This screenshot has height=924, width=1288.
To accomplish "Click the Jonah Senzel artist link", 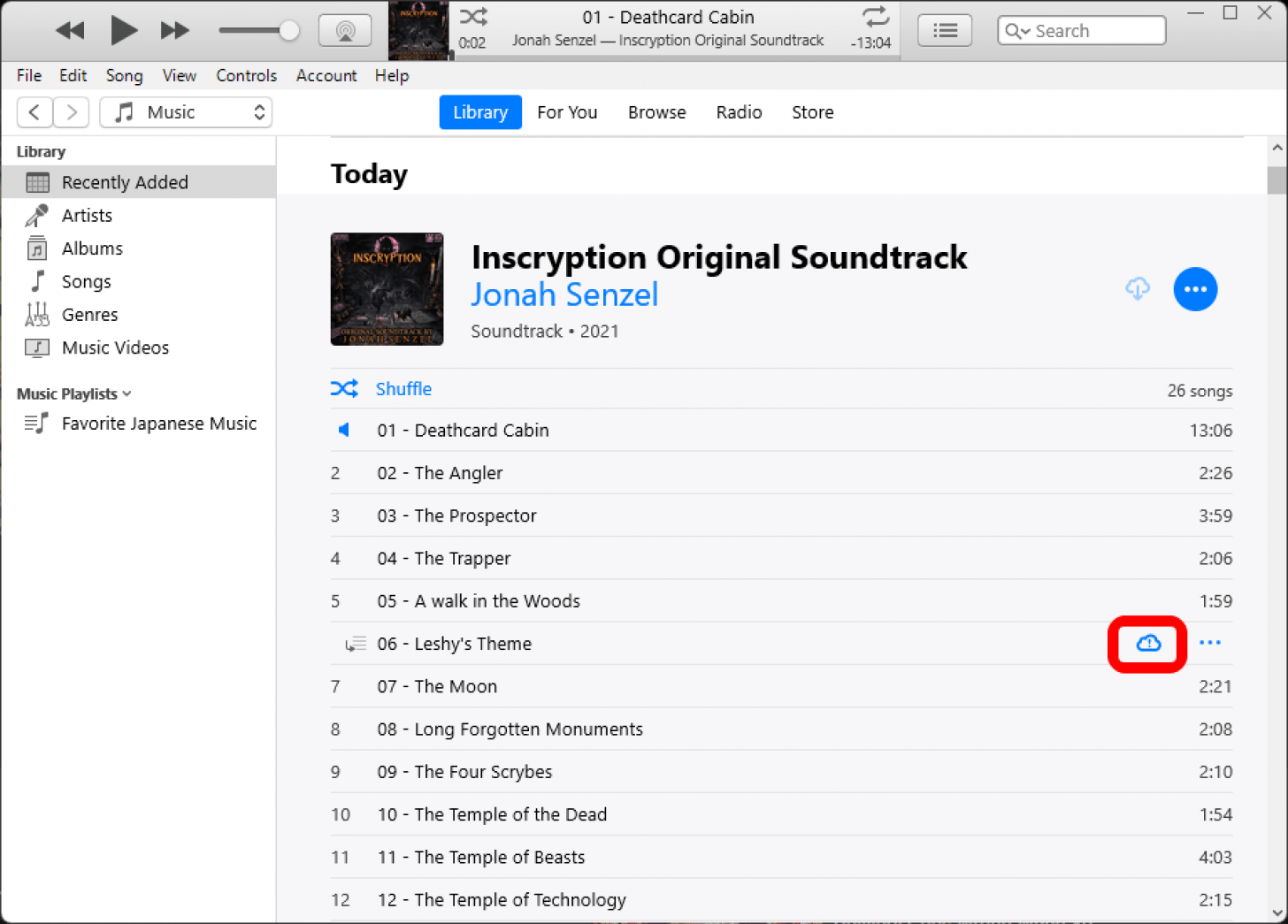I will tap(564, 294).
